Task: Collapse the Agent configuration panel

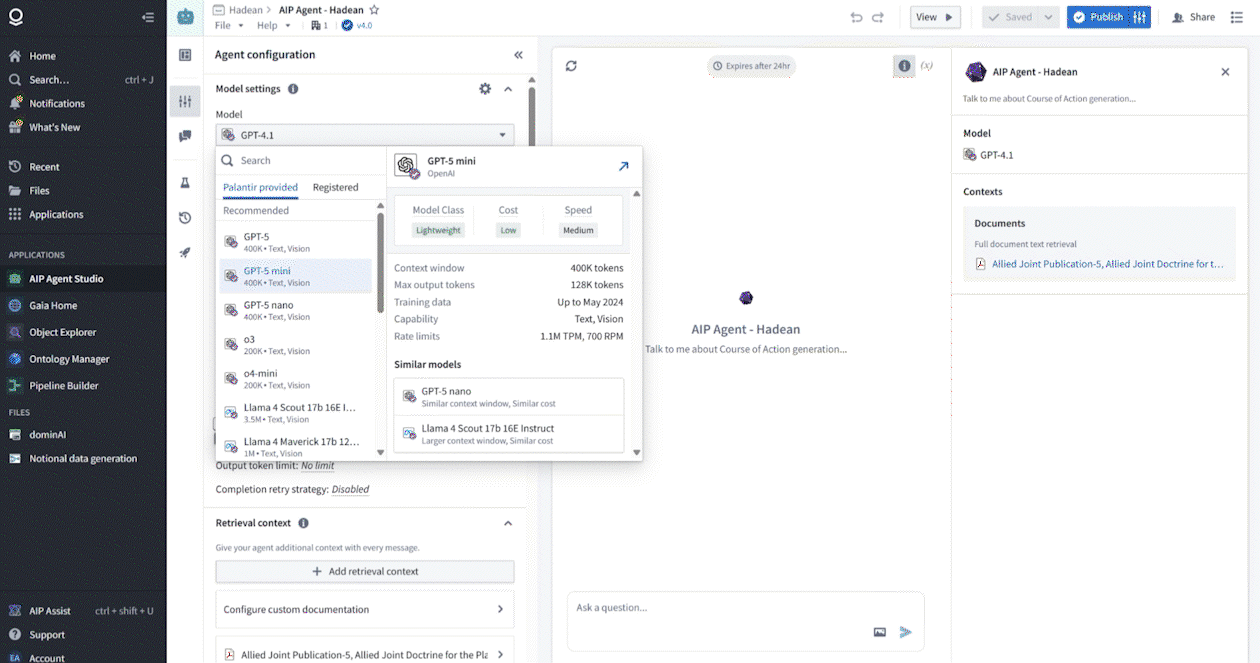Action: pos(518,55)
